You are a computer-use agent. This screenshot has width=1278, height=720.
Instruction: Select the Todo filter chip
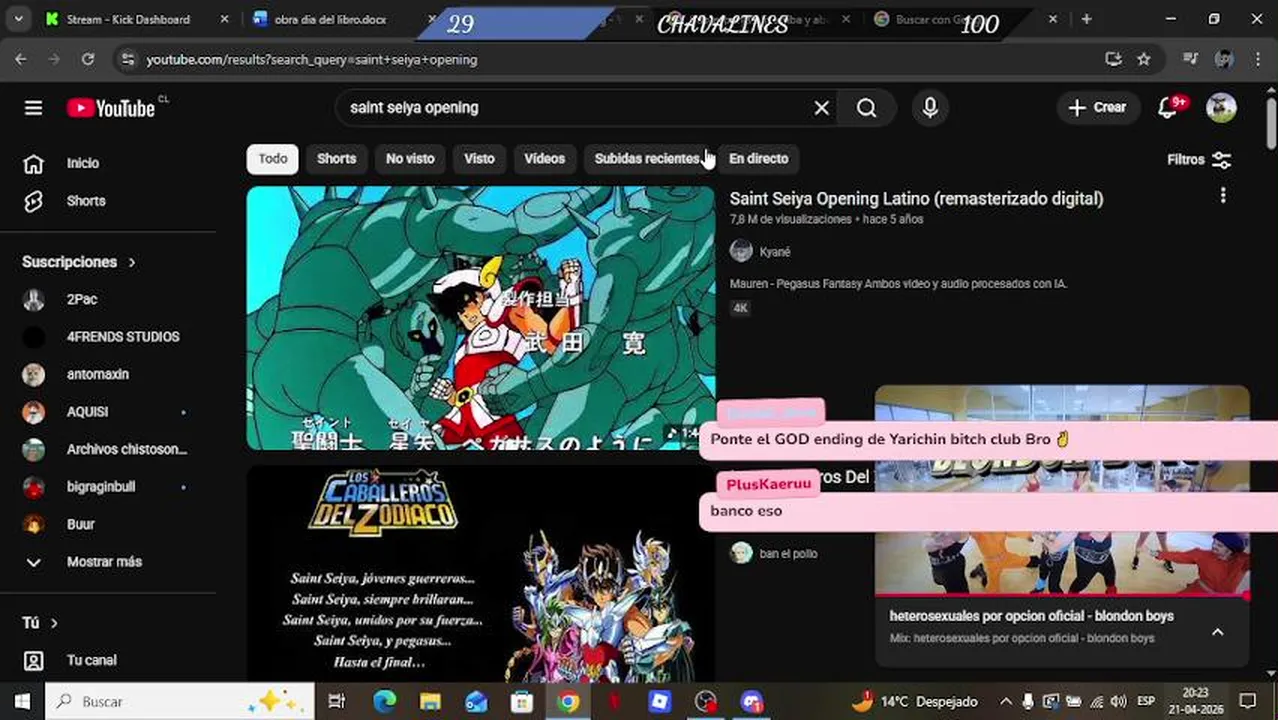[273, 159]
